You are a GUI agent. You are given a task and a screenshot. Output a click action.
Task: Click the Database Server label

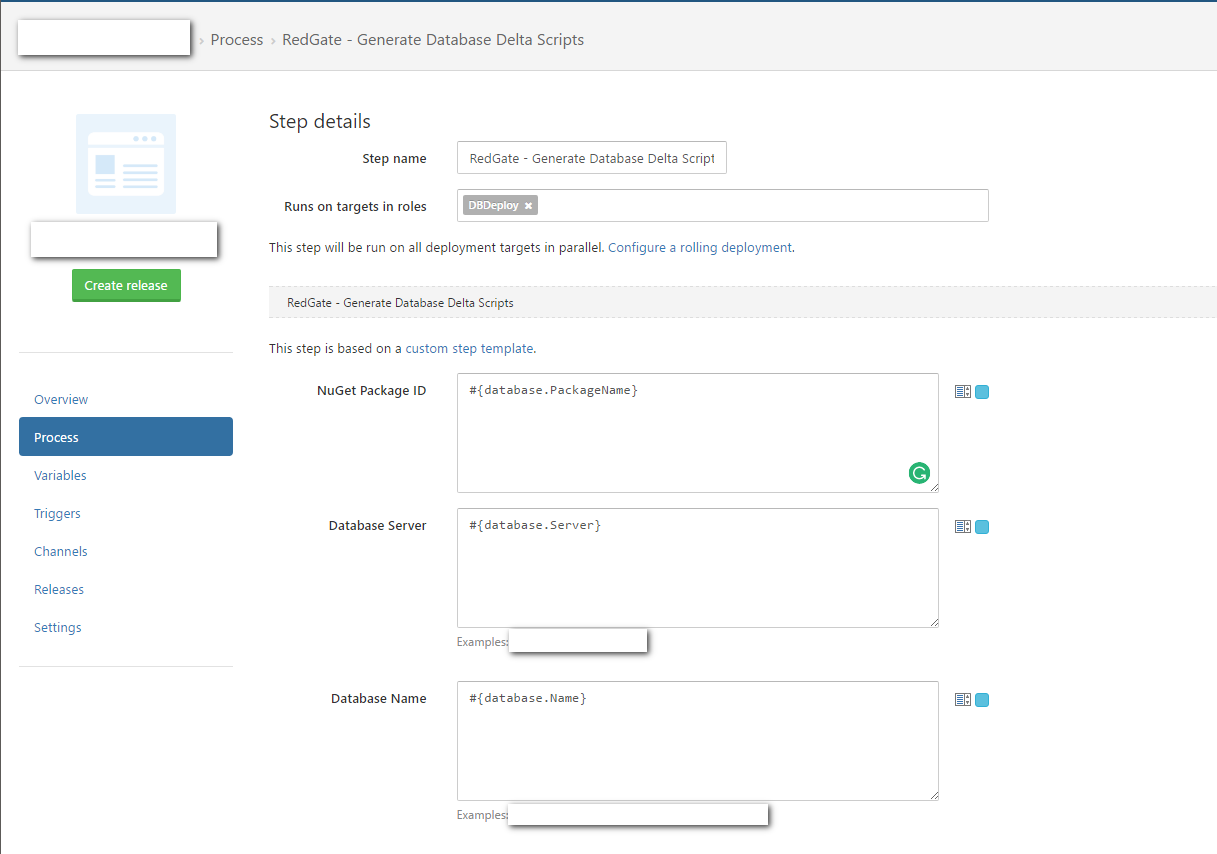(x=378, y=525)
